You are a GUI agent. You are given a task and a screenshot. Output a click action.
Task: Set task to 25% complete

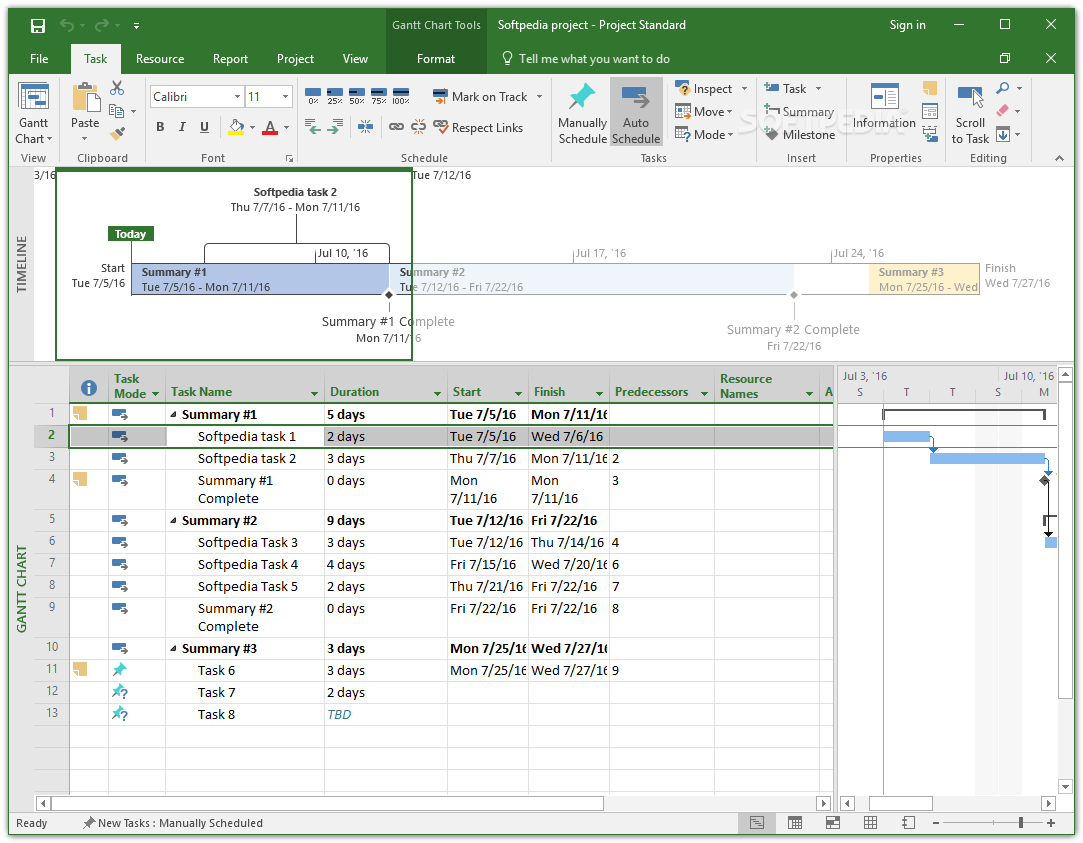335,95
